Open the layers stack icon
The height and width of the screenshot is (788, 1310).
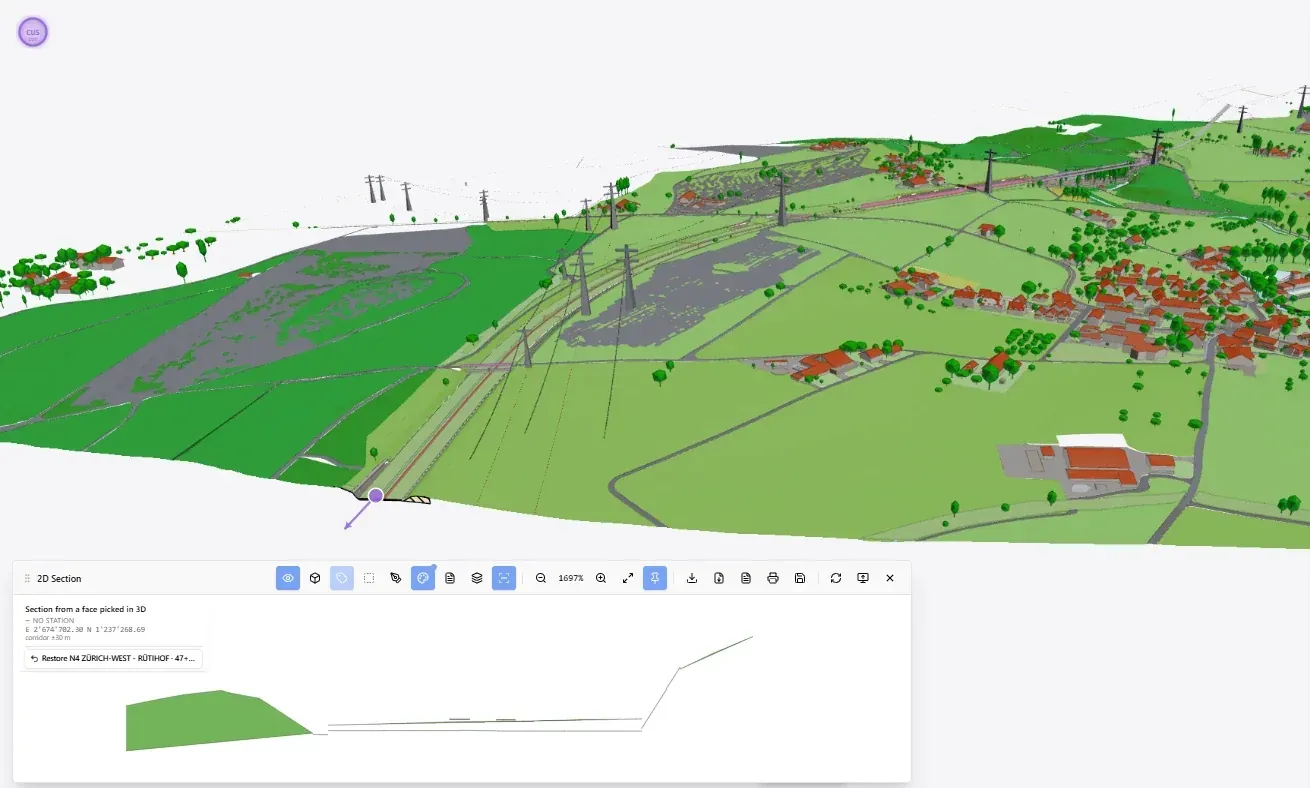click(x=477, y=578)
